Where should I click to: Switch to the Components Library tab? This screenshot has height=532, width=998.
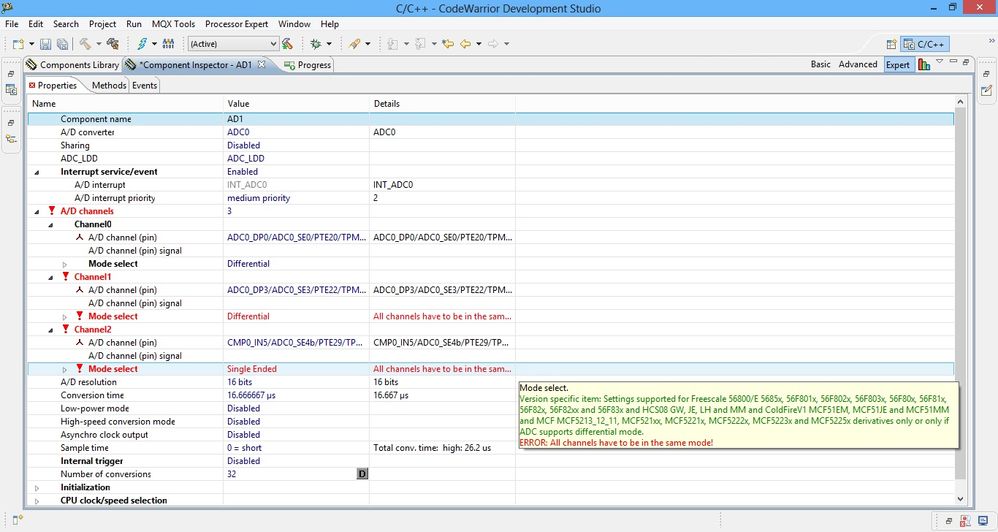click(72, 65)
